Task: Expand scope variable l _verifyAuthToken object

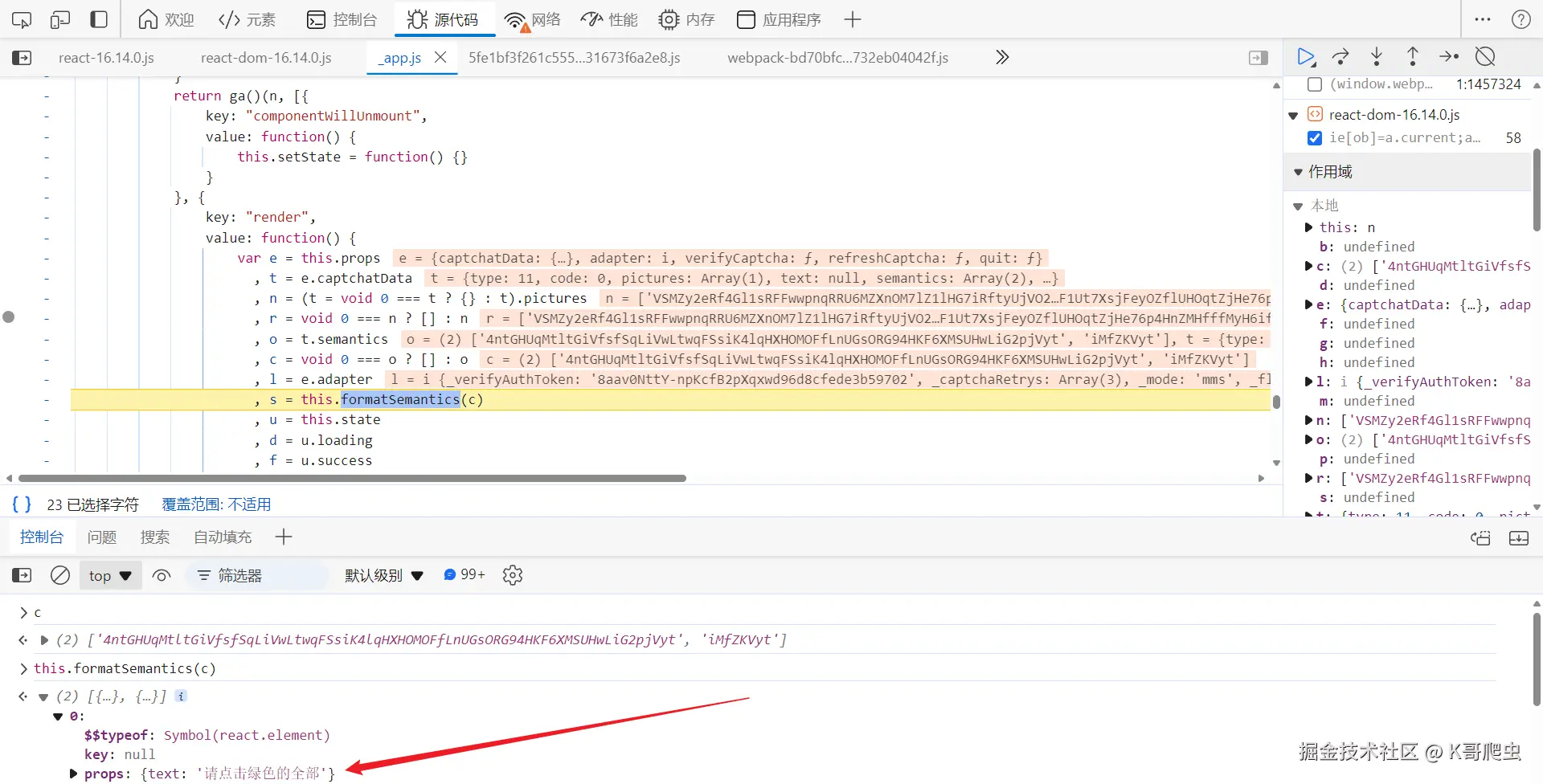Action: (x=1309, y=382)
